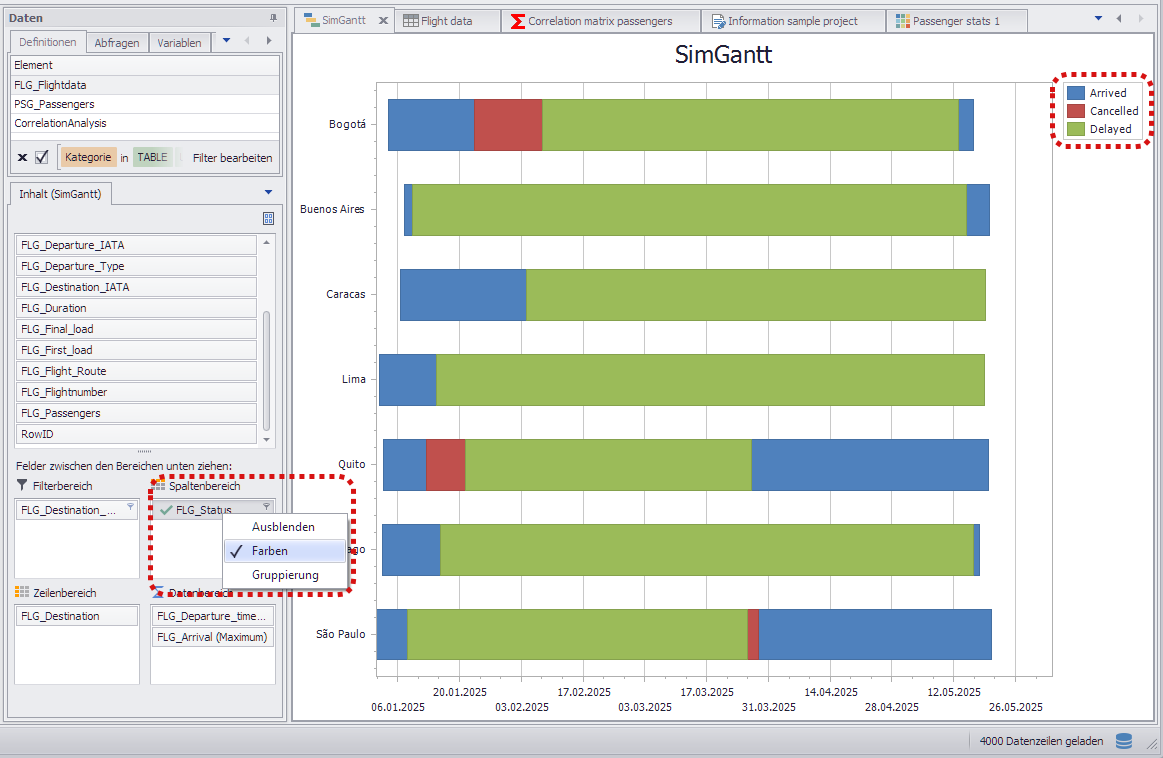Click the blue Arrived legend swatch
Viewport: 1163px width, 758px height.
click(1076, 93)
